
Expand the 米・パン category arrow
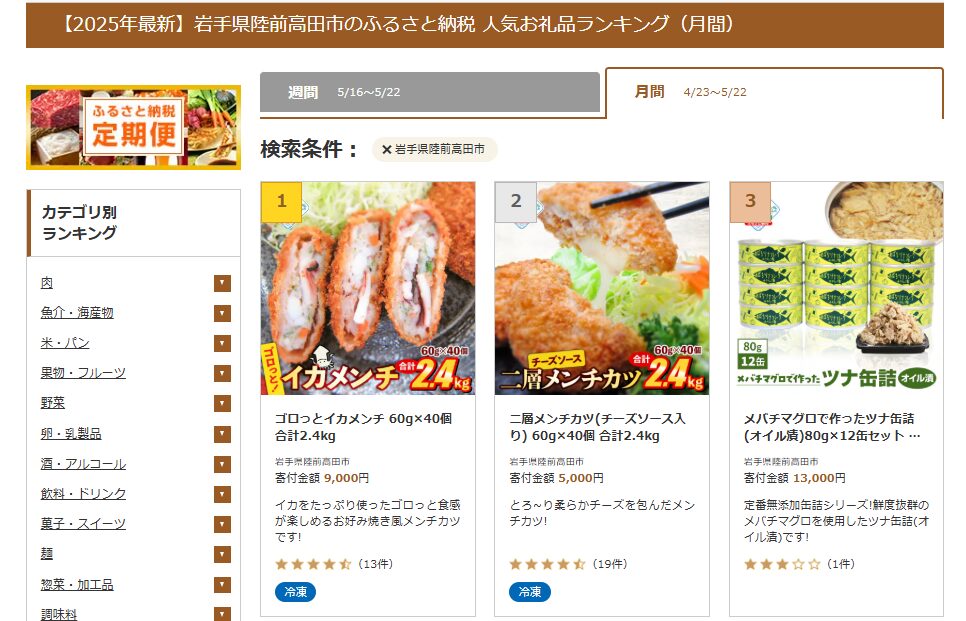pos(222,343)
